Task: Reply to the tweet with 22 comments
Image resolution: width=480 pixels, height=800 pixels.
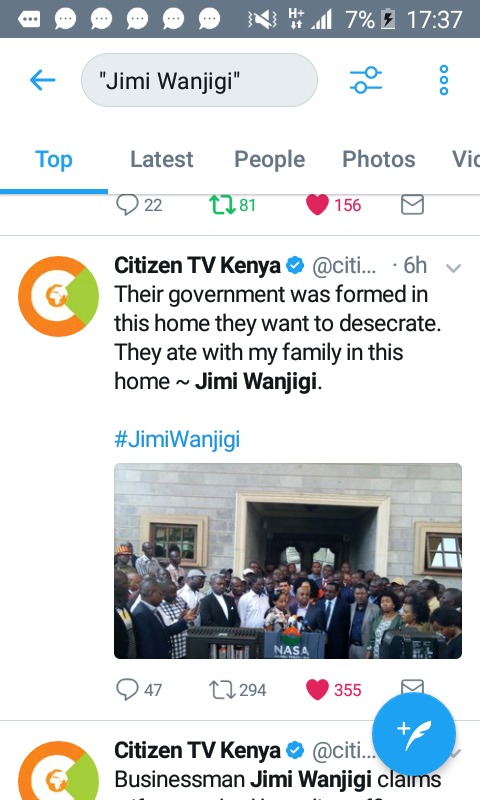Action: click(x=127, y=205)
